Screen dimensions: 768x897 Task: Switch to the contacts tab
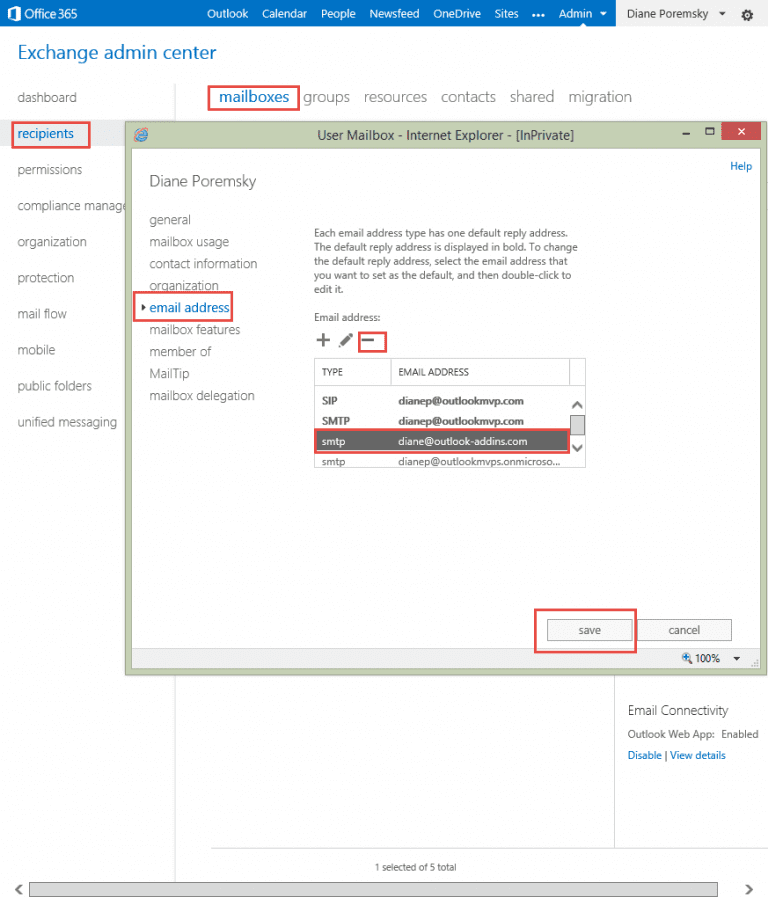468,97
